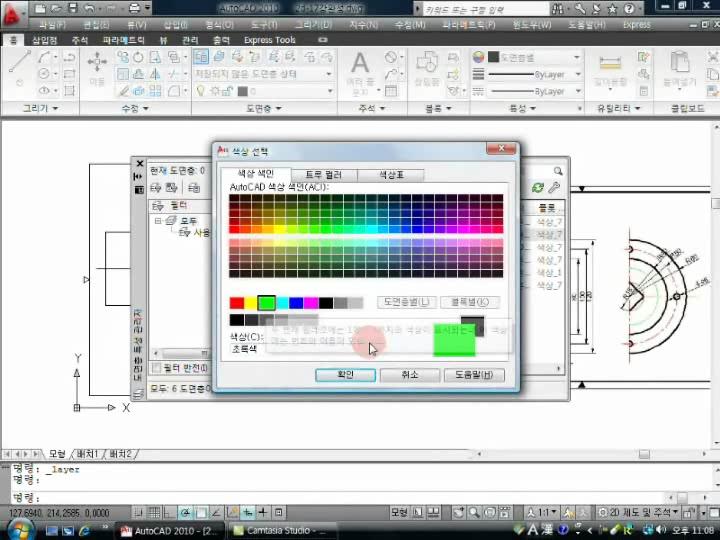Click the 도면층별(L) button
The width and height of the screenshot is (720, 540).
click(407, 302)
